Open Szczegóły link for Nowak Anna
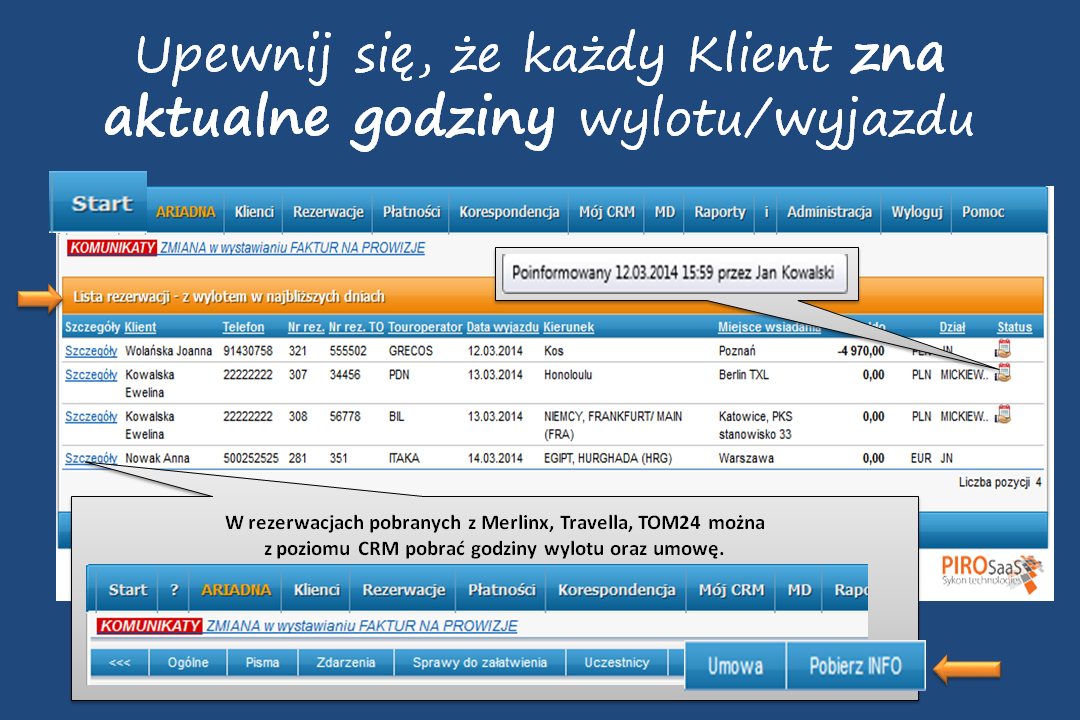This screenshot has height=720, width=1080. pyautogui.click(x=91, y=458)
